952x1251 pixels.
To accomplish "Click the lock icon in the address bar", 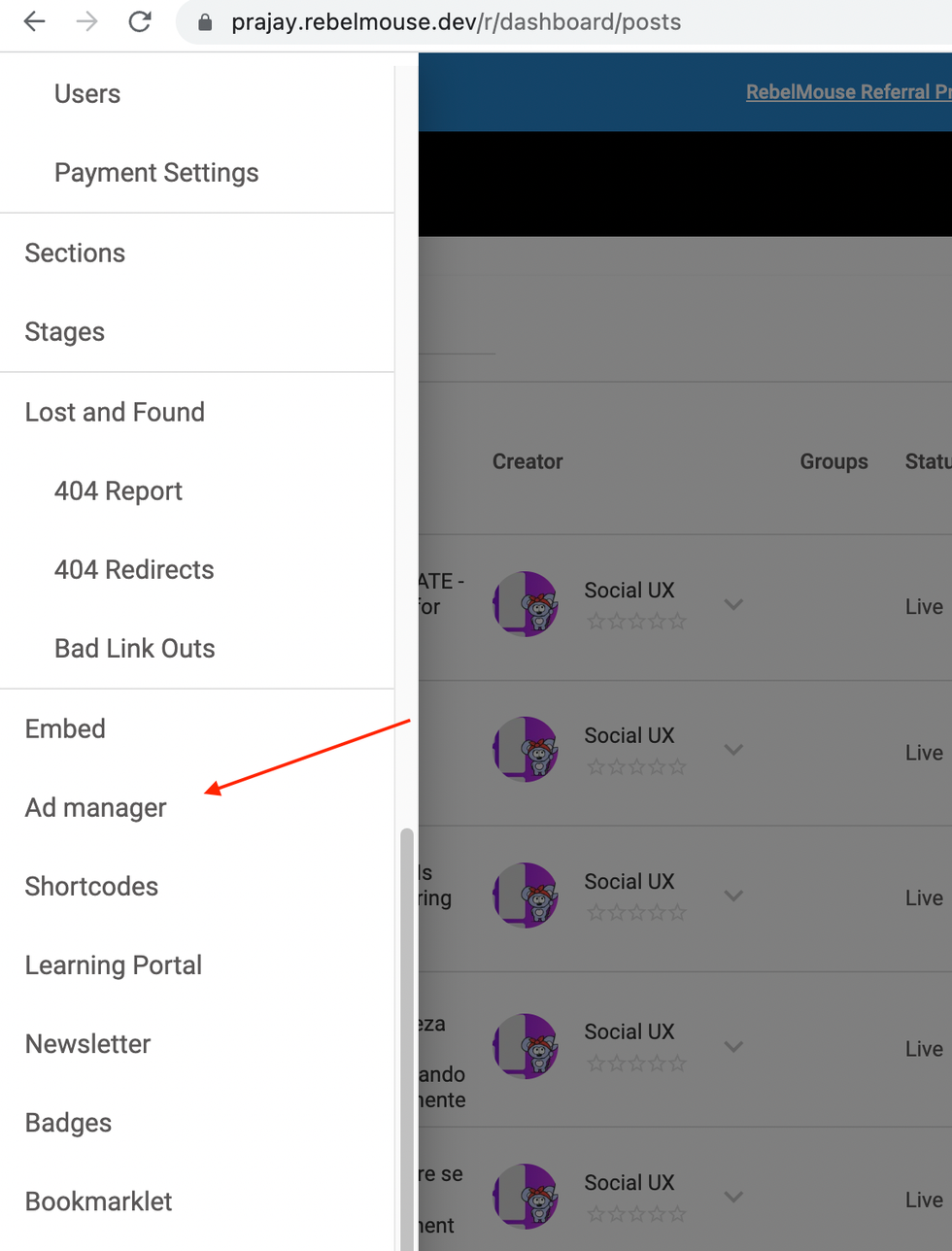I will (x=205, y=22).
